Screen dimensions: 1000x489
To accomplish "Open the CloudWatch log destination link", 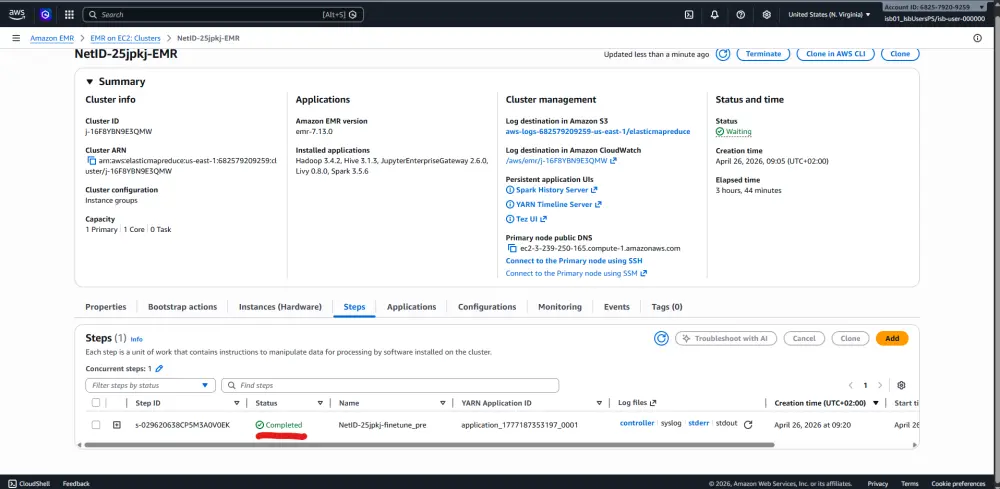I will 561,161.
